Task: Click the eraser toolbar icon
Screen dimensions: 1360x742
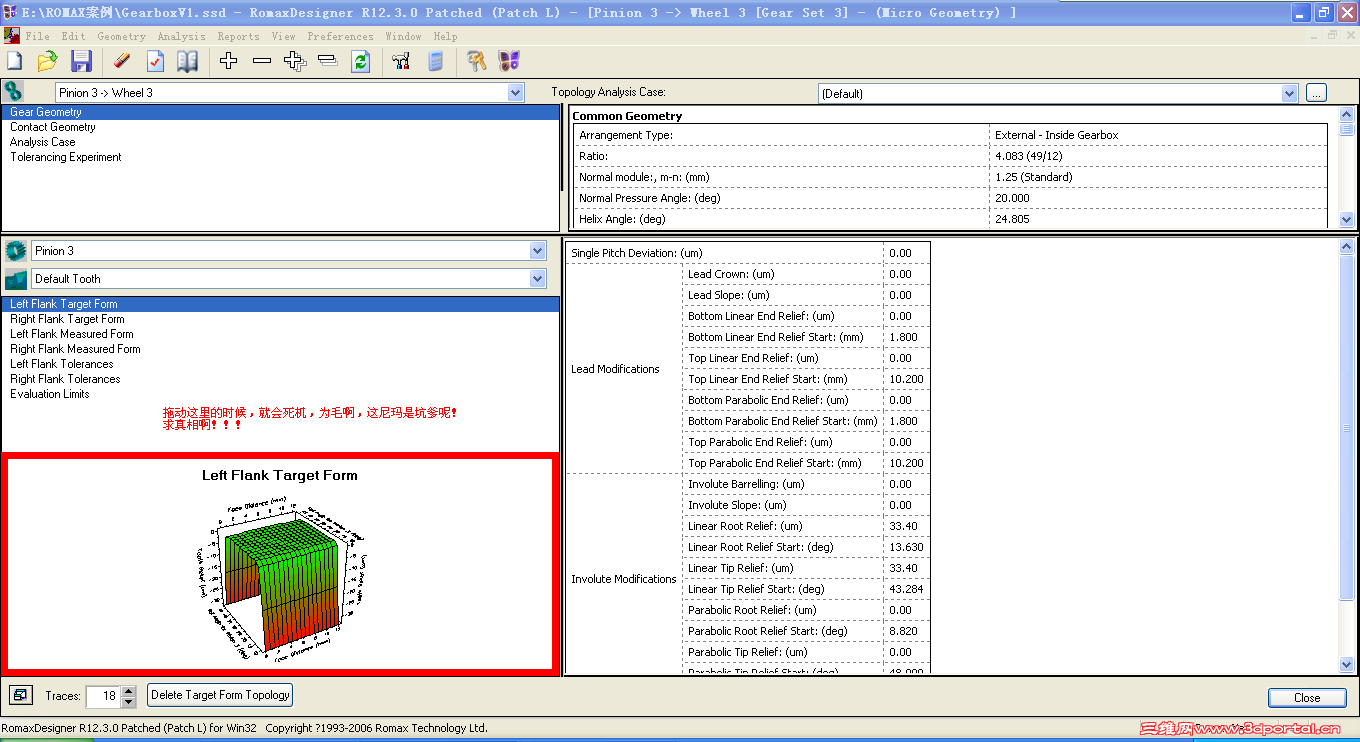Action: [122, 62]
